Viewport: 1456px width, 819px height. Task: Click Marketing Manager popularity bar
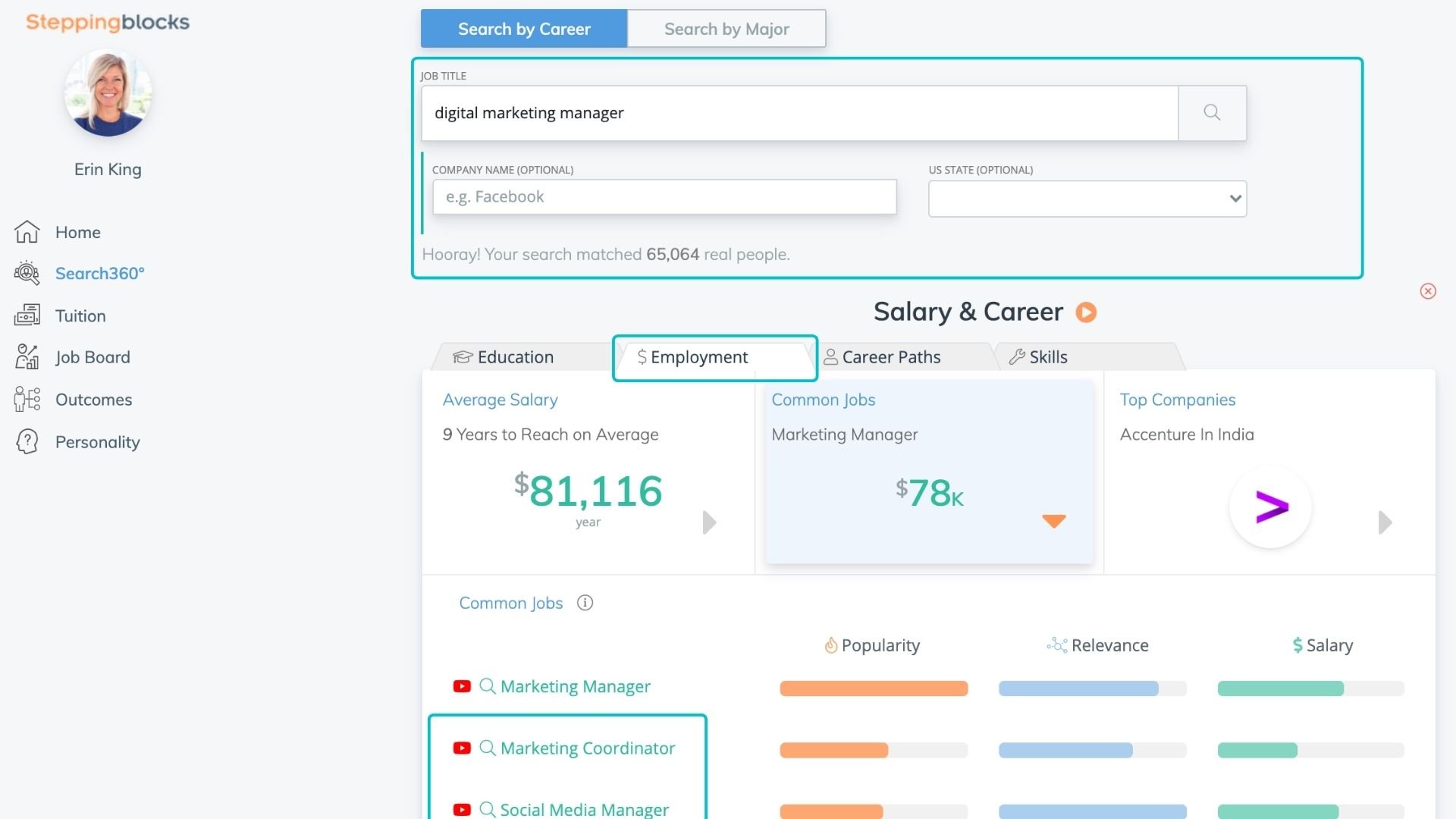pos(874,689)
